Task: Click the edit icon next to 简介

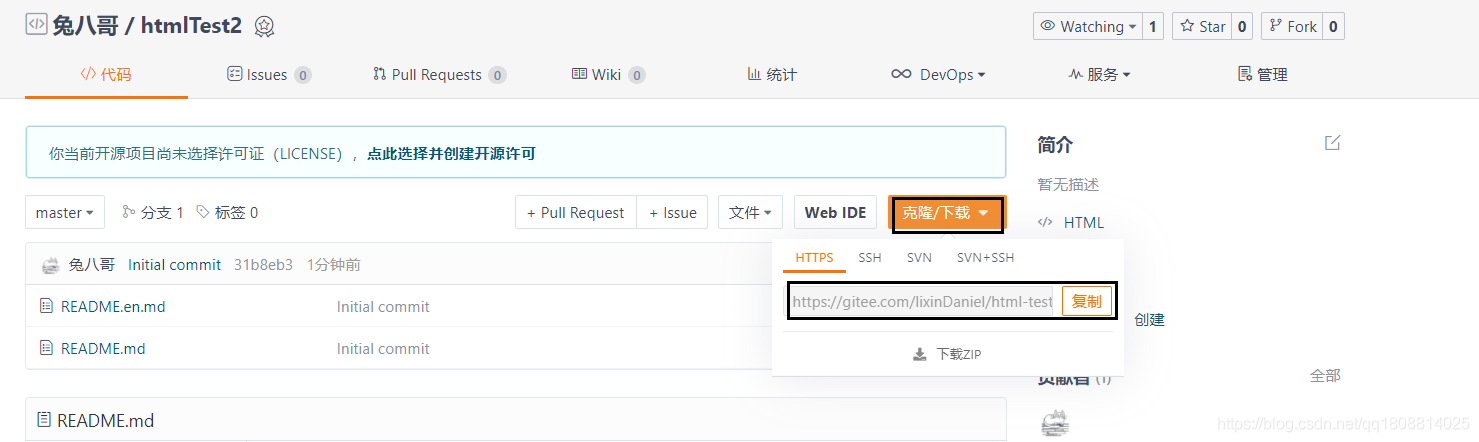Action: [1332, 143]
